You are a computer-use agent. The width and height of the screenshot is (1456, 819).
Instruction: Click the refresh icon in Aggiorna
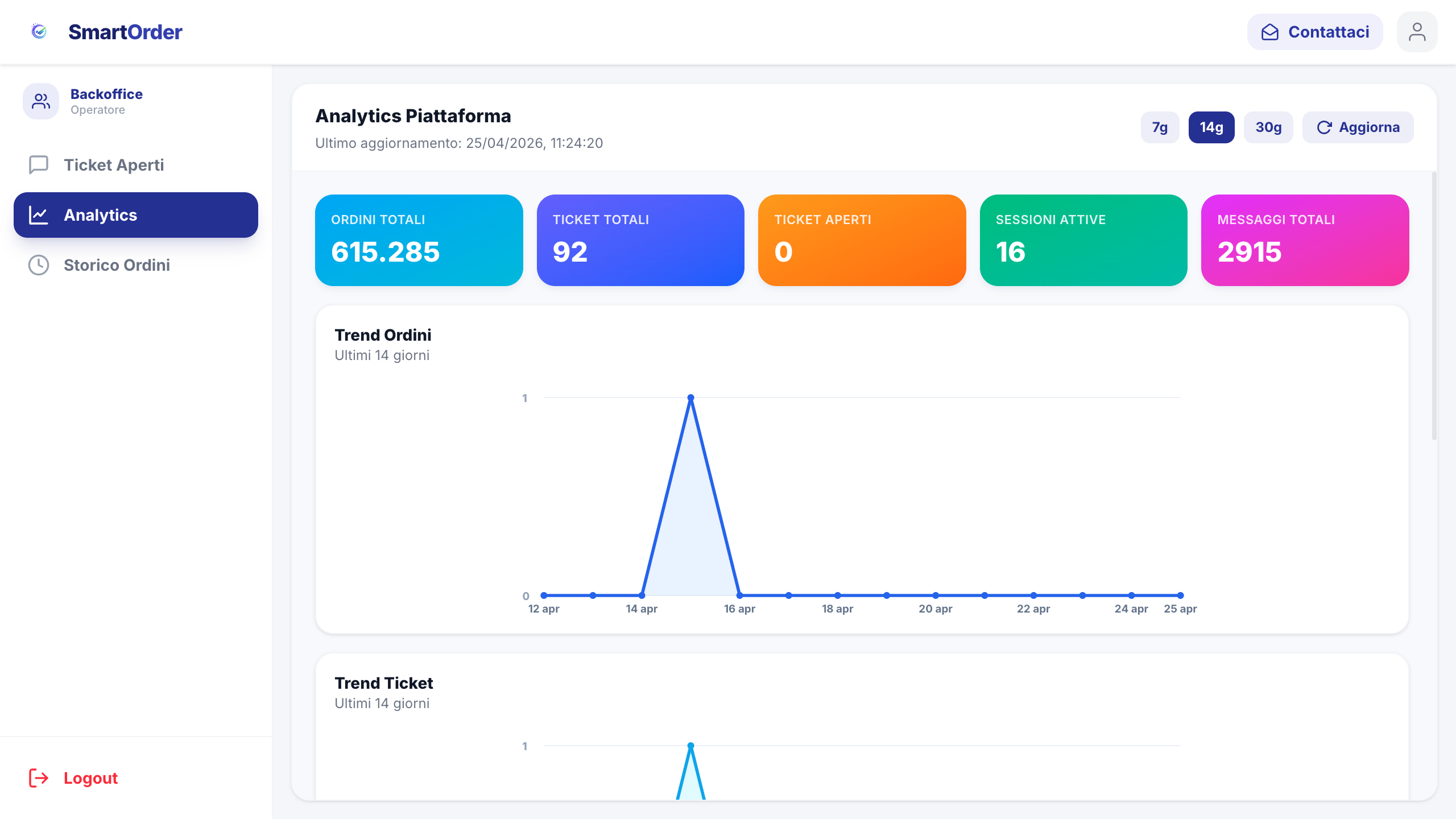pos(1324,127)
